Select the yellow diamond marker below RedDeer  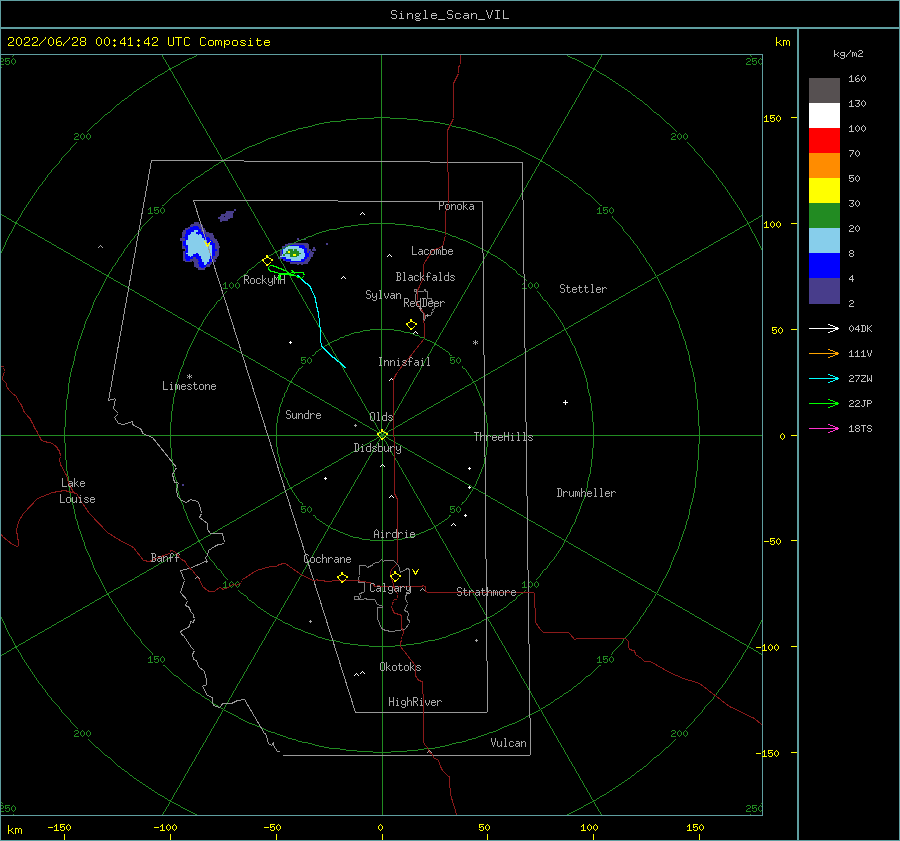(411, 324)
